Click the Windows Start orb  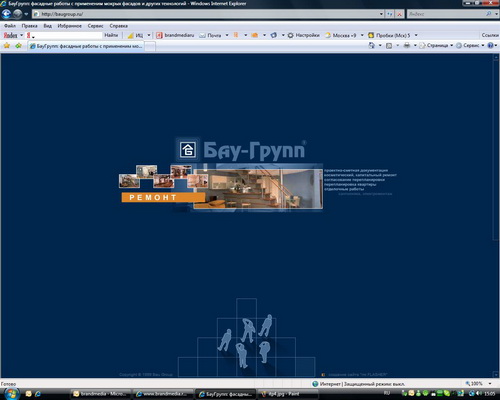pos(11,394)
